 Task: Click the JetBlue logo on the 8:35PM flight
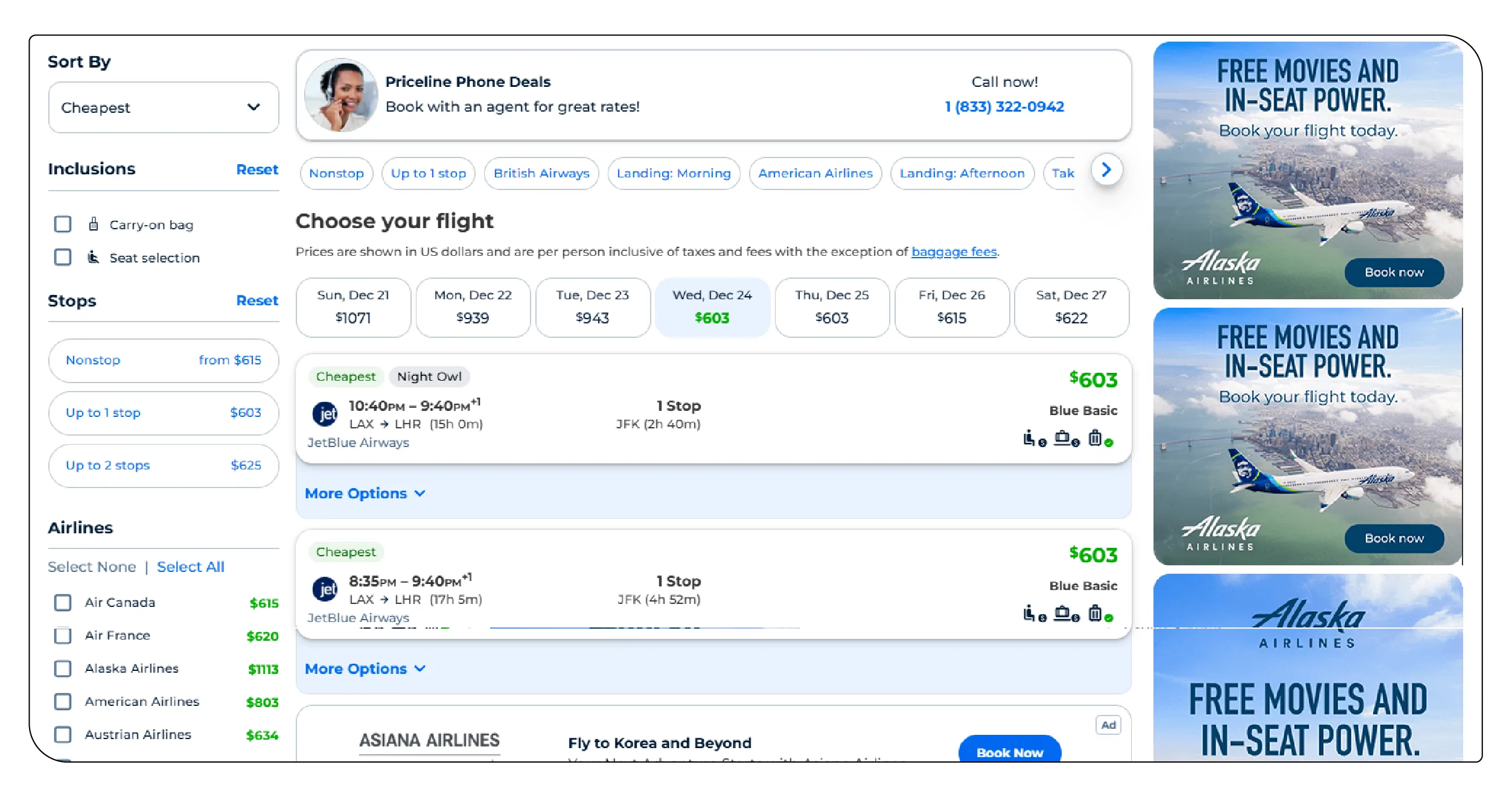click(x=326, y=589)
